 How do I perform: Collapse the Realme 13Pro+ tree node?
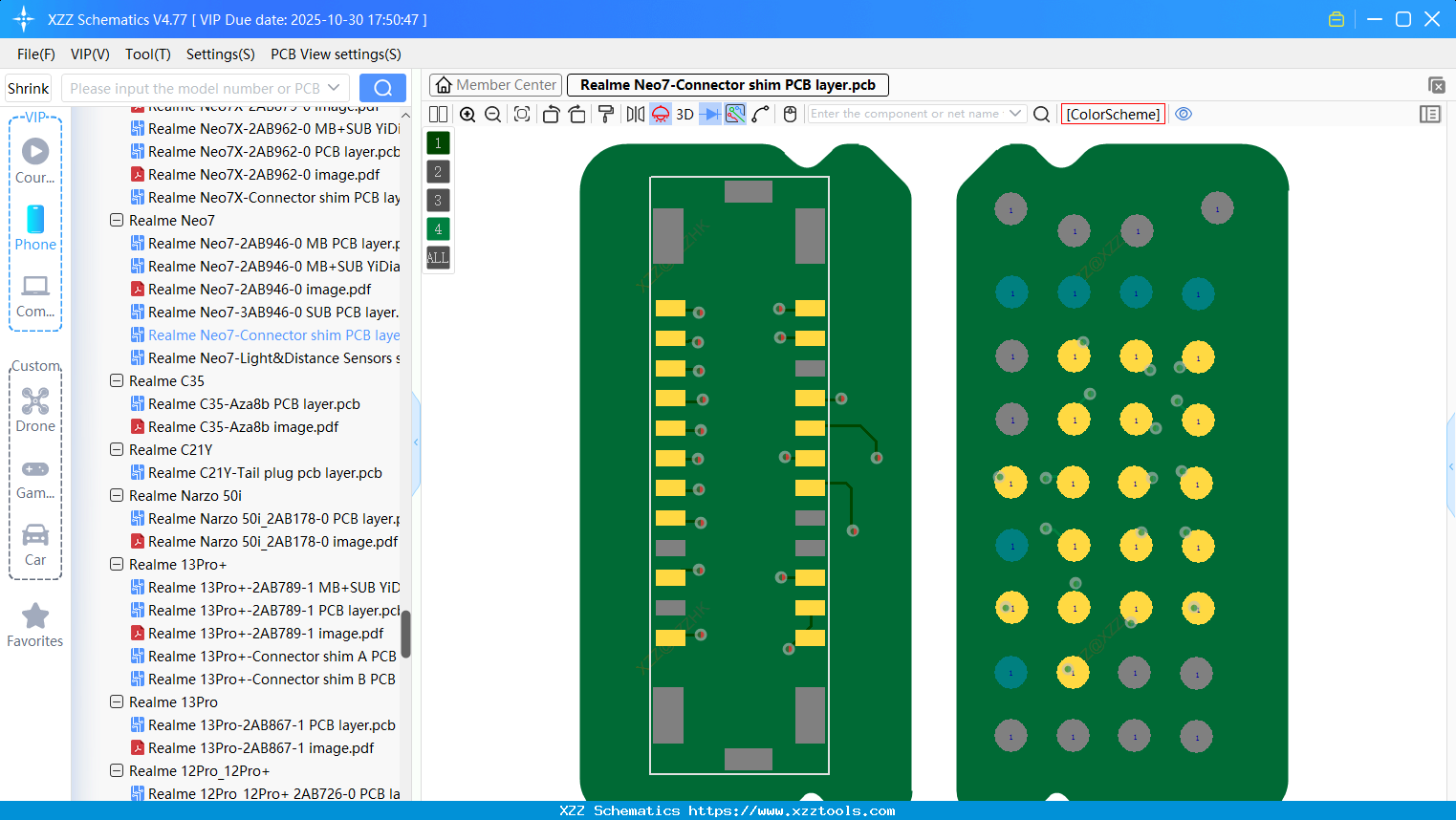[x=117, y=565]
